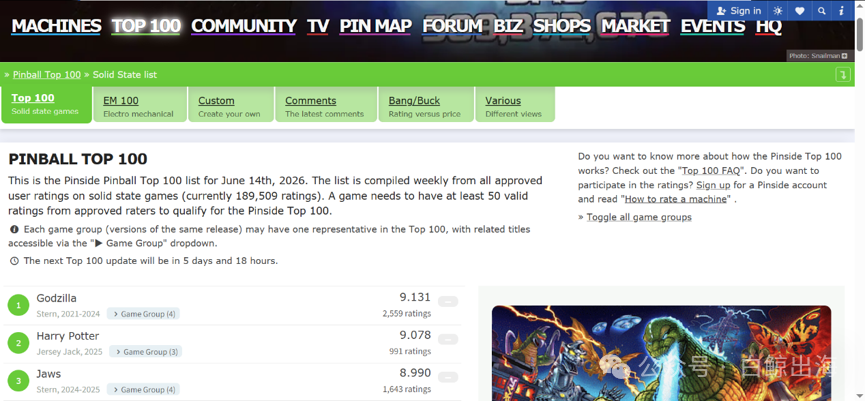865x401 pixels.
Task: Click the 9.131 rating score
Action: click(415, 297)
